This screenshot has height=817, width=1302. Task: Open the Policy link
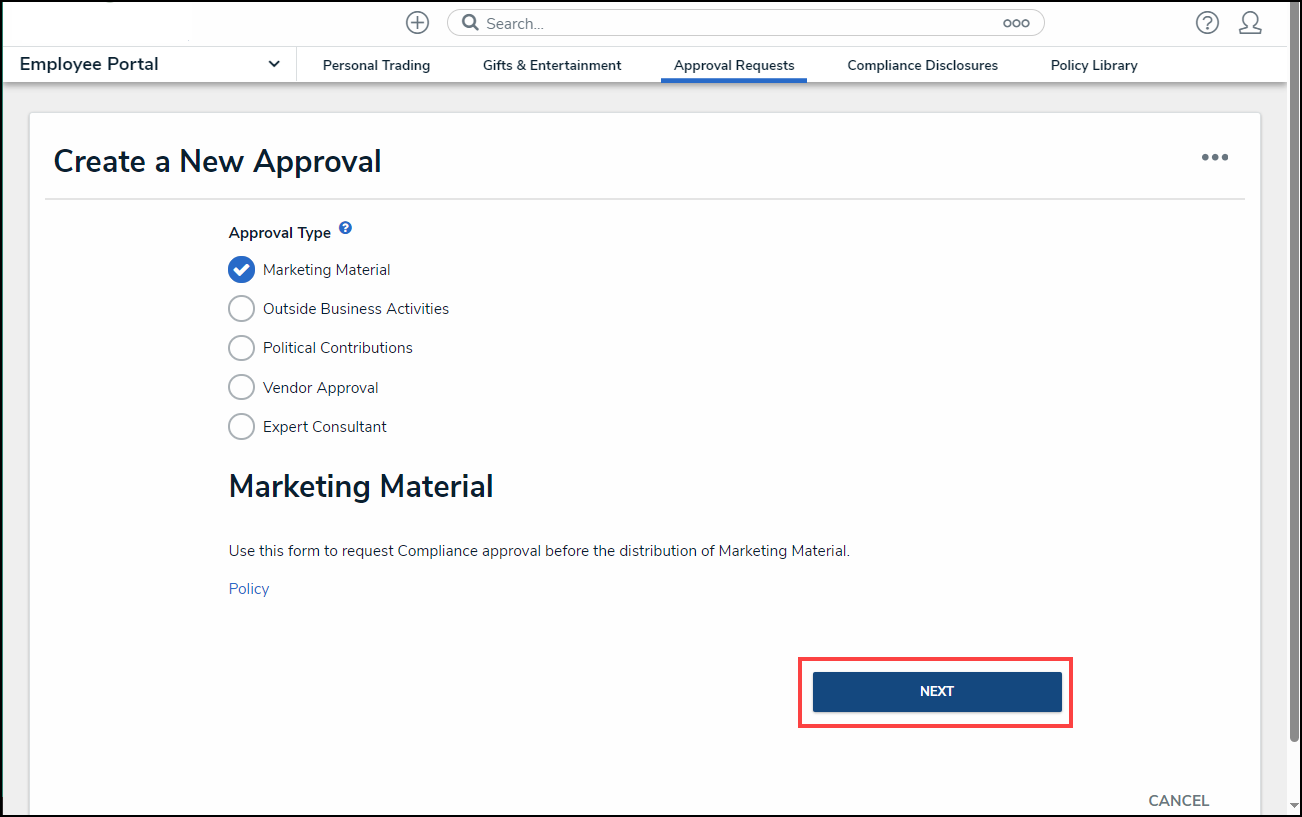pyautogui.click(x=249, y=589)
